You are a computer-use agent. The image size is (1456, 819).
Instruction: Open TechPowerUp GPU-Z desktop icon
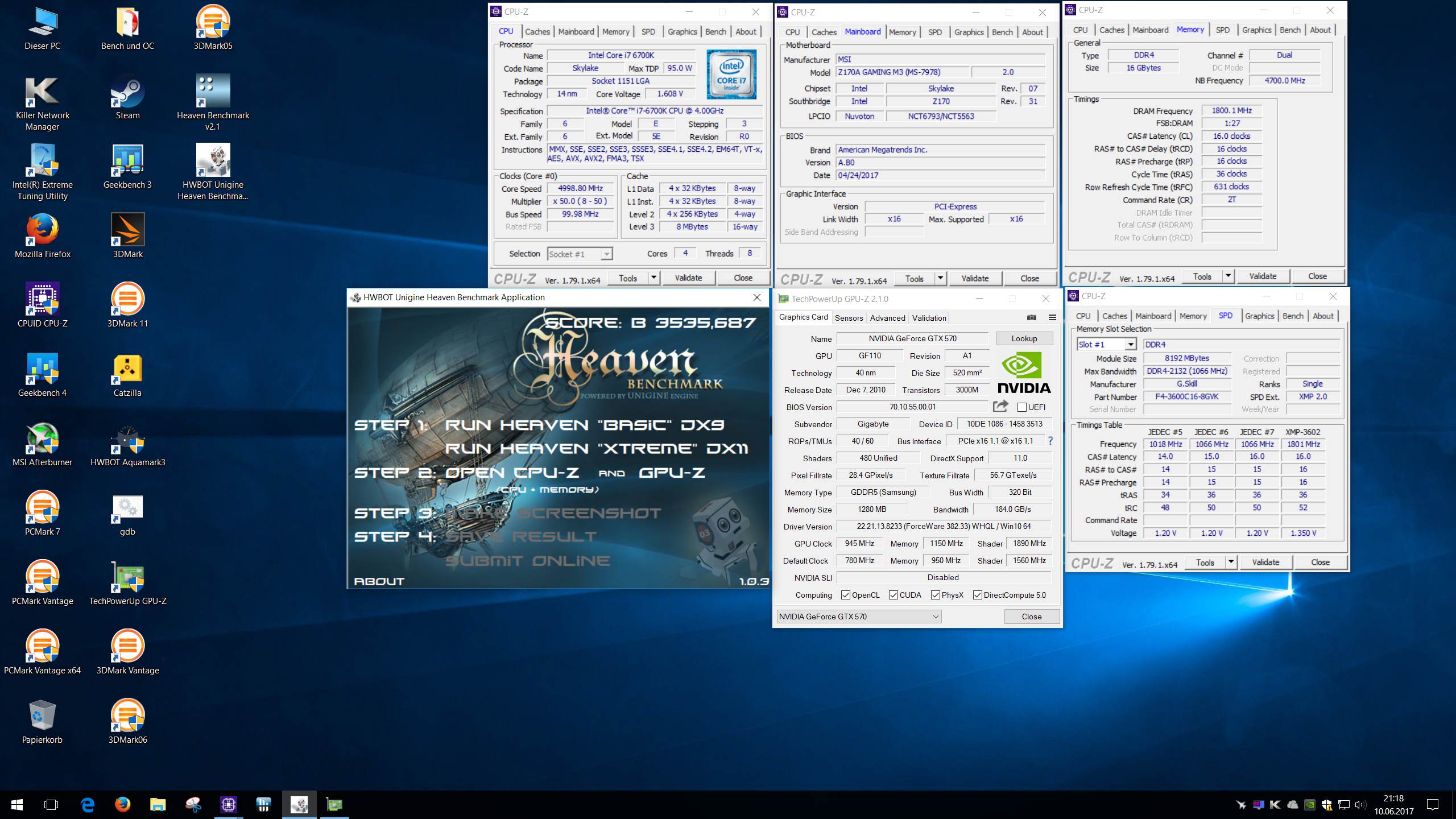127,582
